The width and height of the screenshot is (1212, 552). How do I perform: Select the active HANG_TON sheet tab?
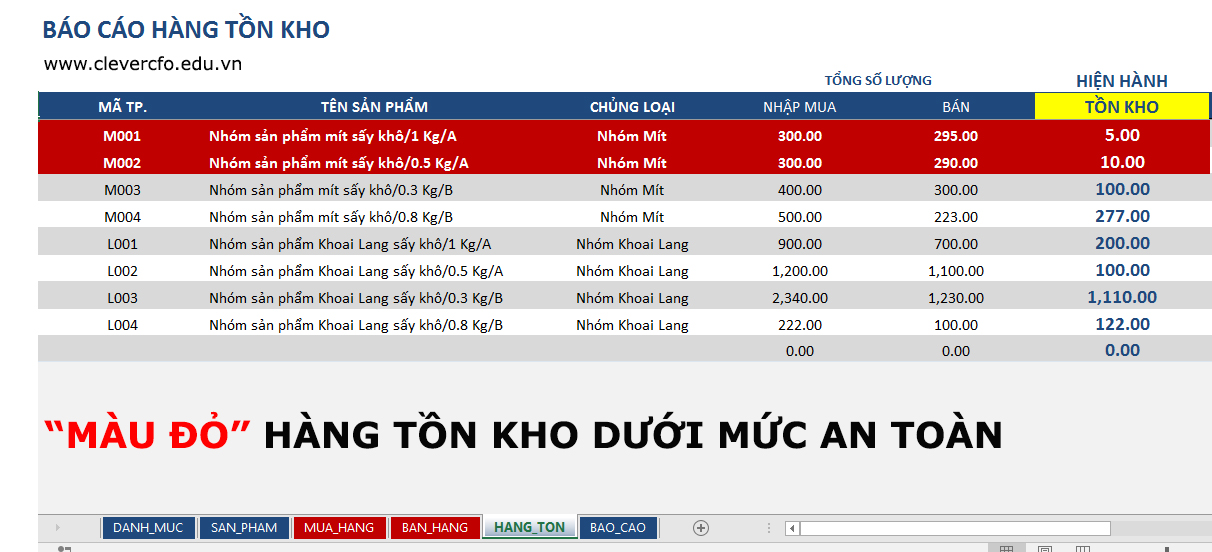click(529, 528)
